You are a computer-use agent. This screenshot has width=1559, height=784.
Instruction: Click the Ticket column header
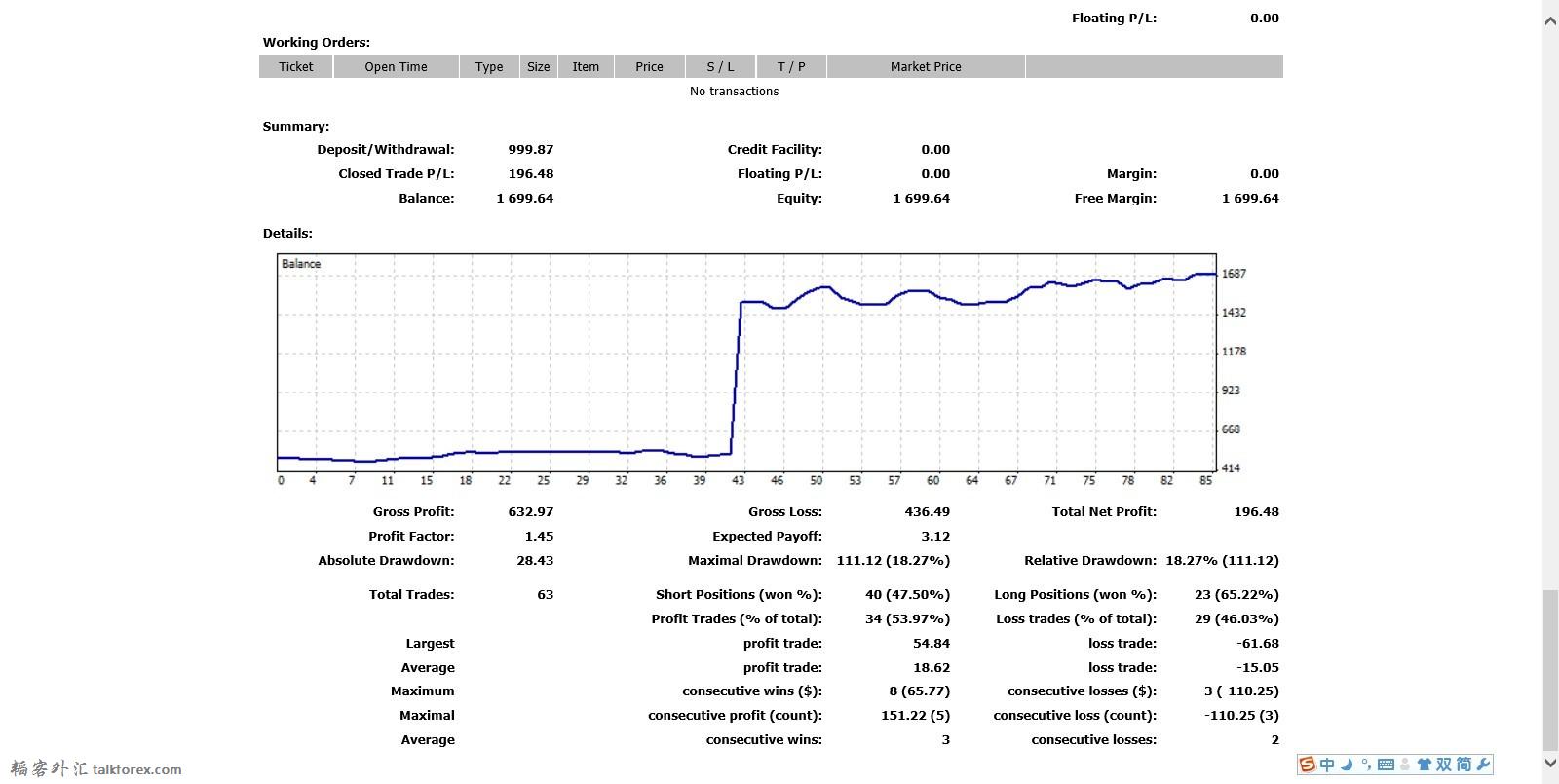[296, 66]
